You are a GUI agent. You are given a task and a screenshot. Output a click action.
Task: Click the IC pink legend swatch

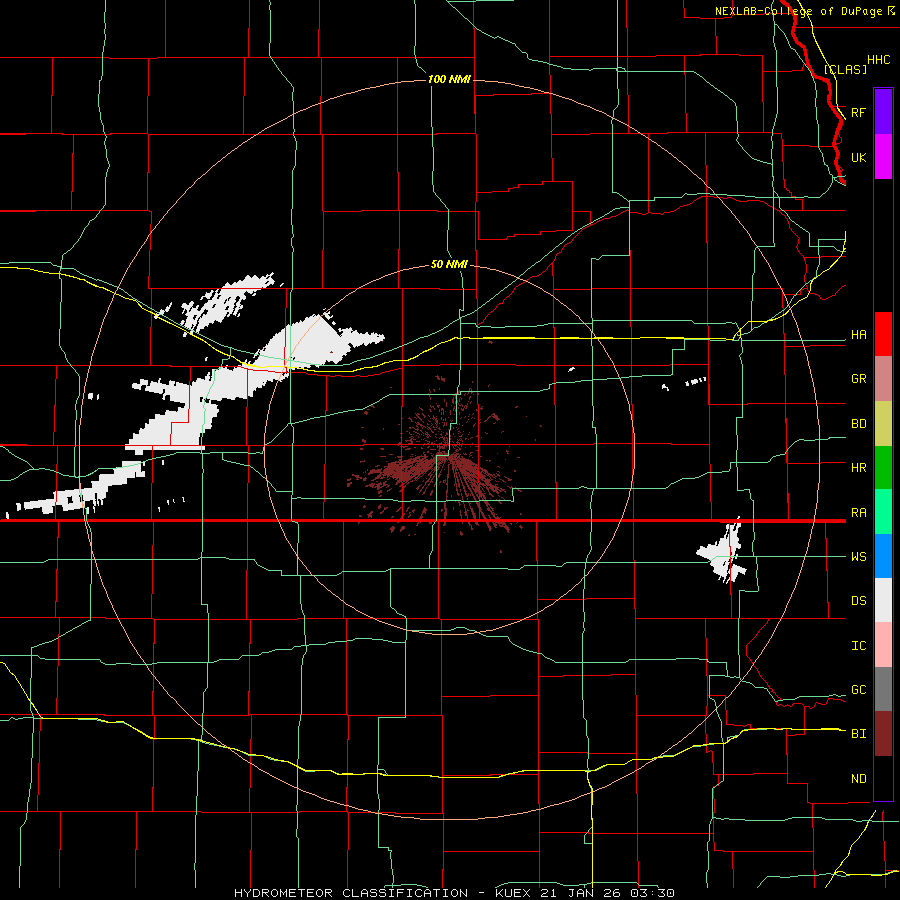click(883, 645)
